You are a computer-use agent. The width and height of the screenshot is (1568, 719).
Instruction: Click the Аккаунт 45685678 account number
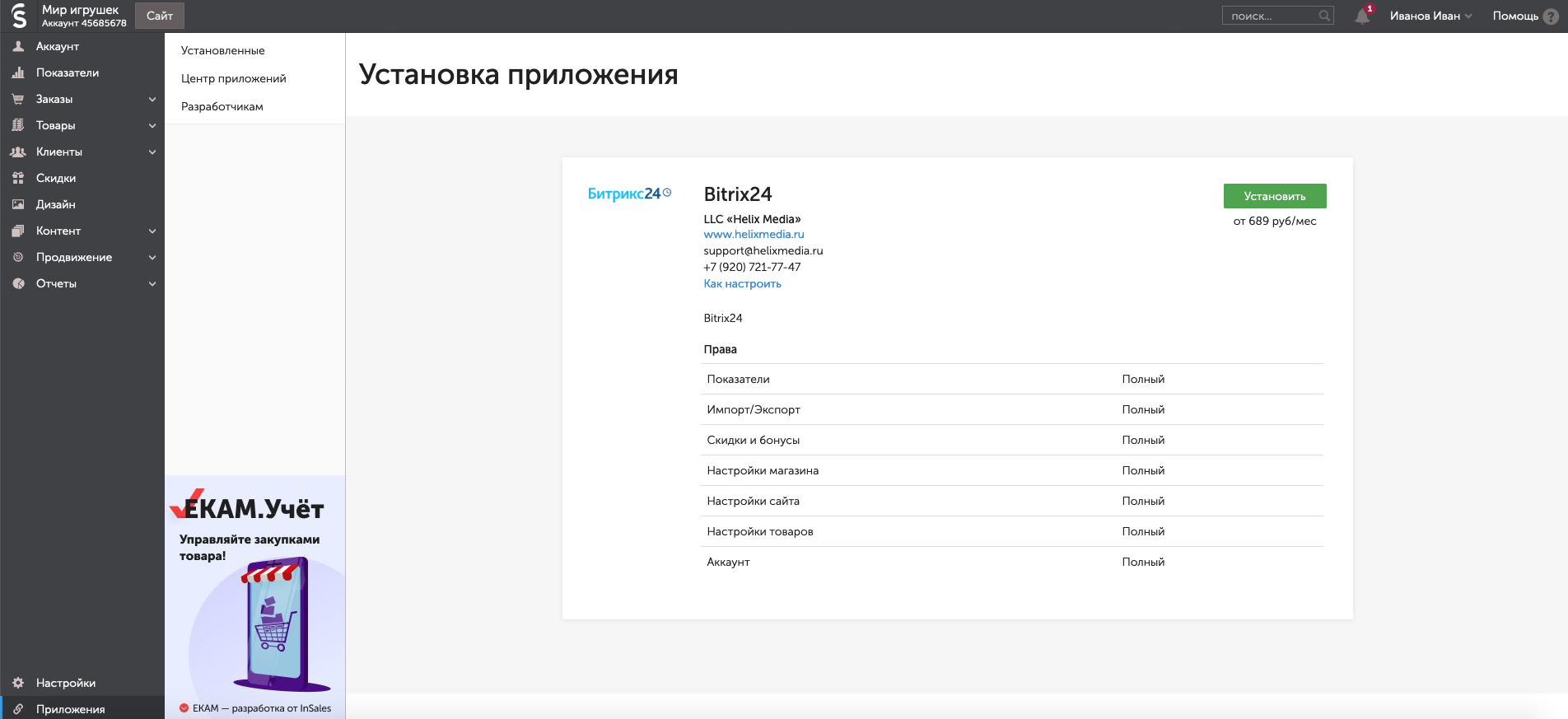tap(84, 23)
